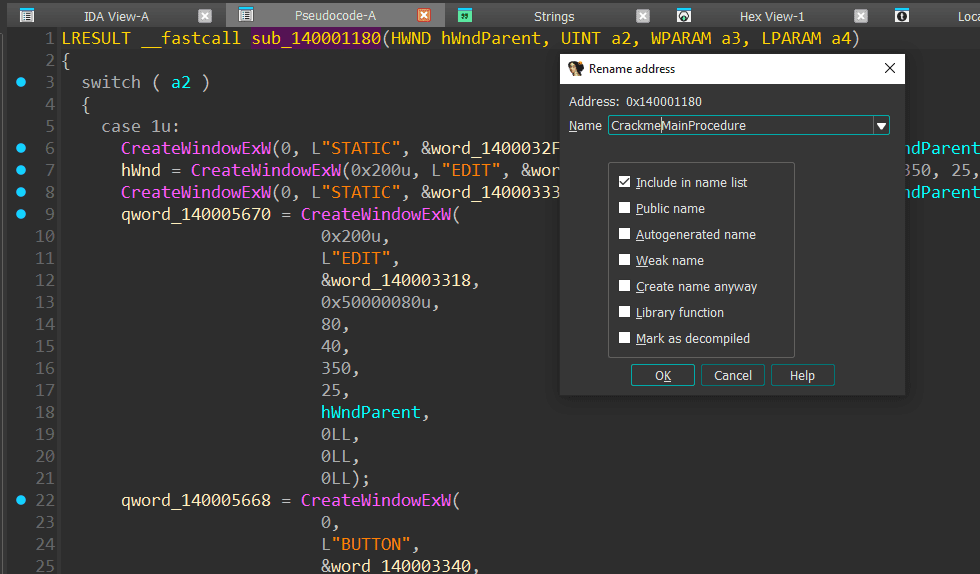Close the Strings tab
This screenshot has height=574, width=980.
click(643, 16)
